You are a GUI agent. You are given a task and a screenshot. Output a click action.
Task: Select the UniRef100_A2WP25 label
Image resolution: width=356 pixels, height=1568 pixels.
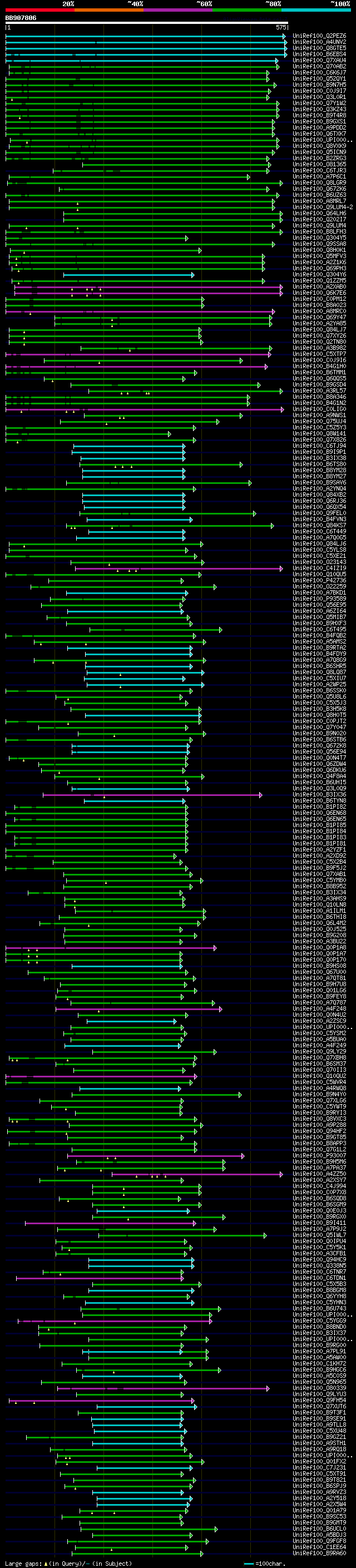[319, 685]
